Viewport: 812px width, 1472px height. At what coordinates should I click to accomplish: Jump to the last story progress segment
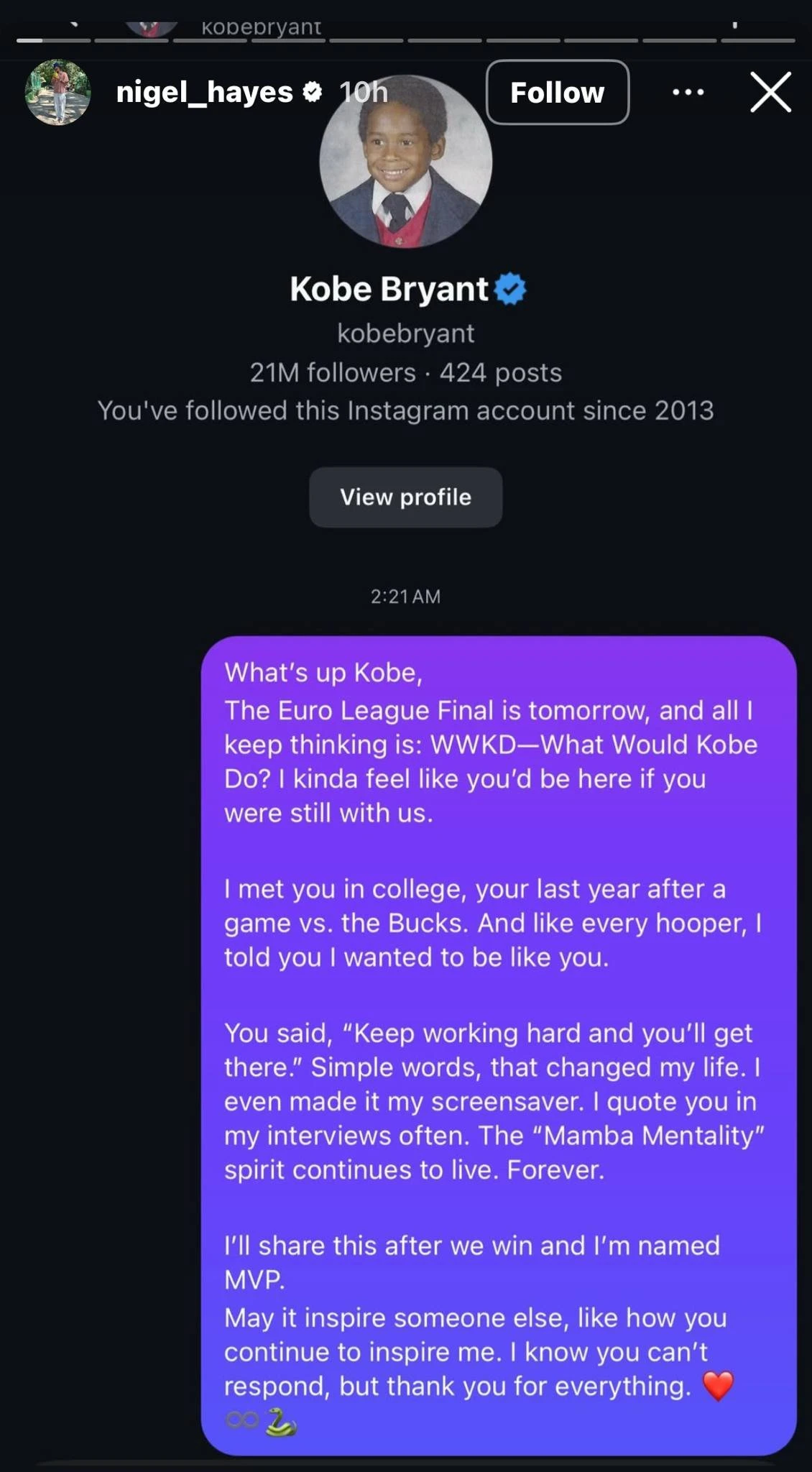point(758,40)
